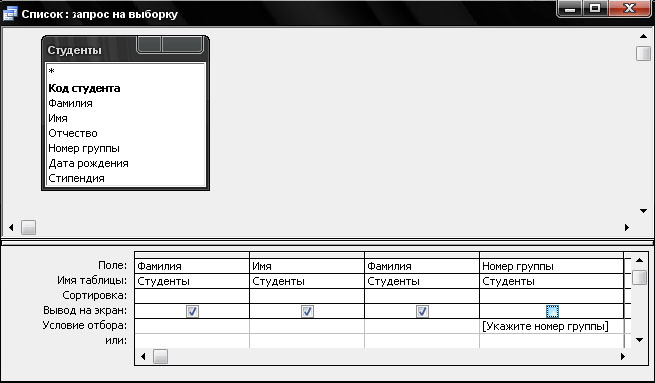Click Поле cell containing Номер группы

pyautogui.click(x=551, y=266)
